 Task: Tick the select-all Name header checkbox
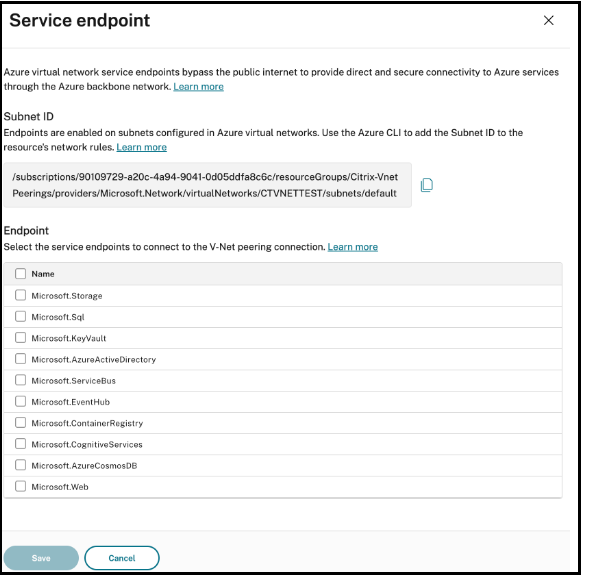[x=20, y=273]
